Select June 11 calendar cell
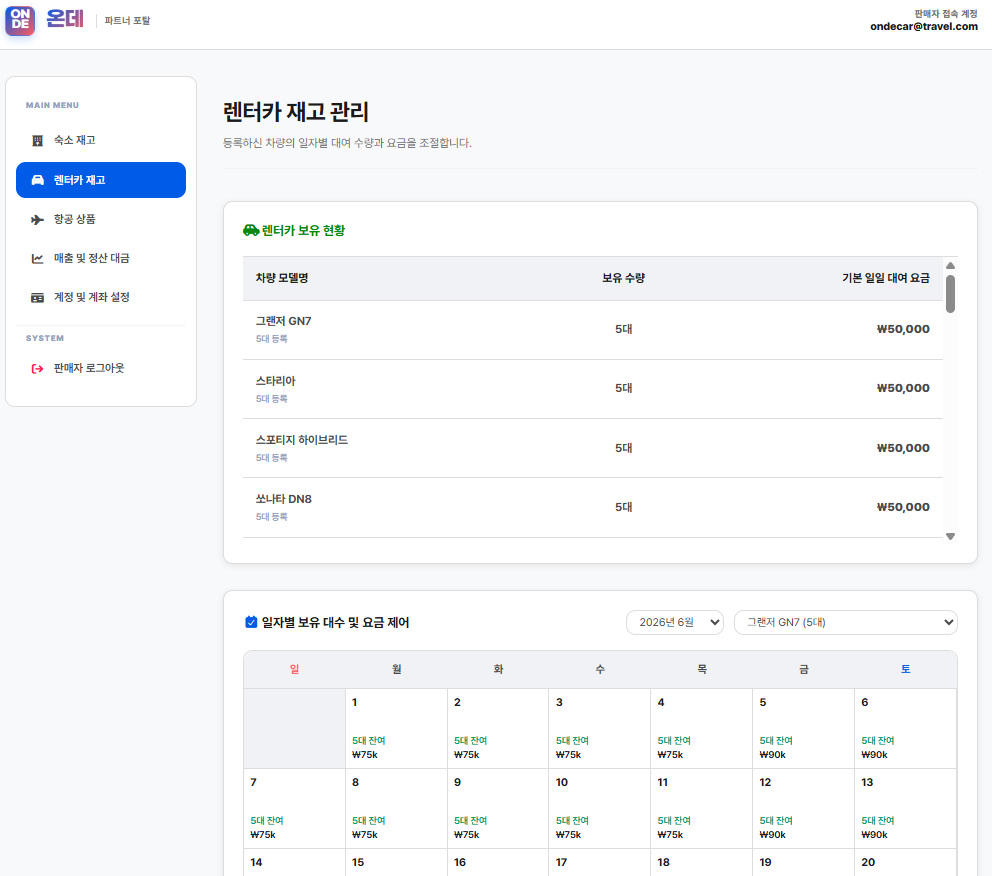The width and height of the screenshot is (992, 876). pos(702,809)
